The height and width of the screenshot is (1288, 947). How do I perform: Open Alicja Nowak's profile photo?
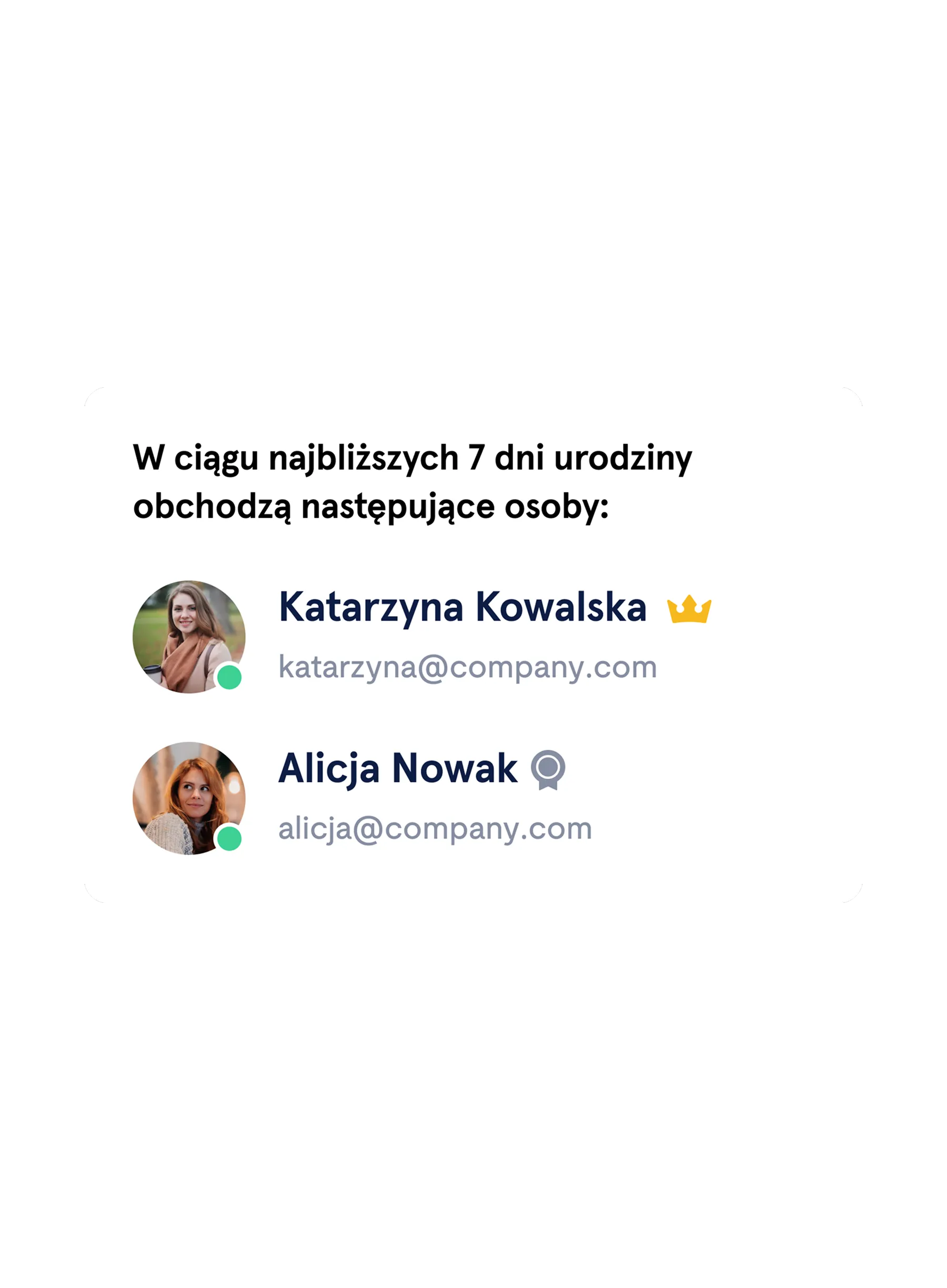[x=189, y=799]
